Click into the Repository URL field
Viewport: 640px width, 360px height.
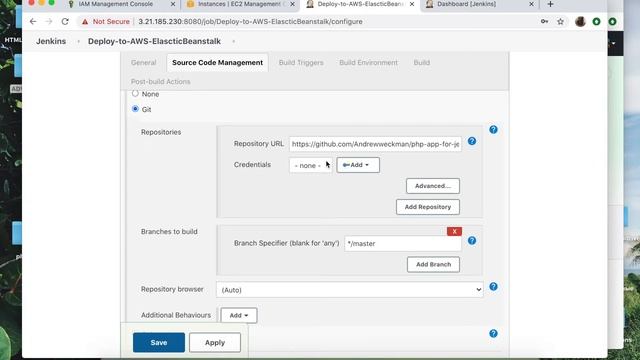pos(376,144)
